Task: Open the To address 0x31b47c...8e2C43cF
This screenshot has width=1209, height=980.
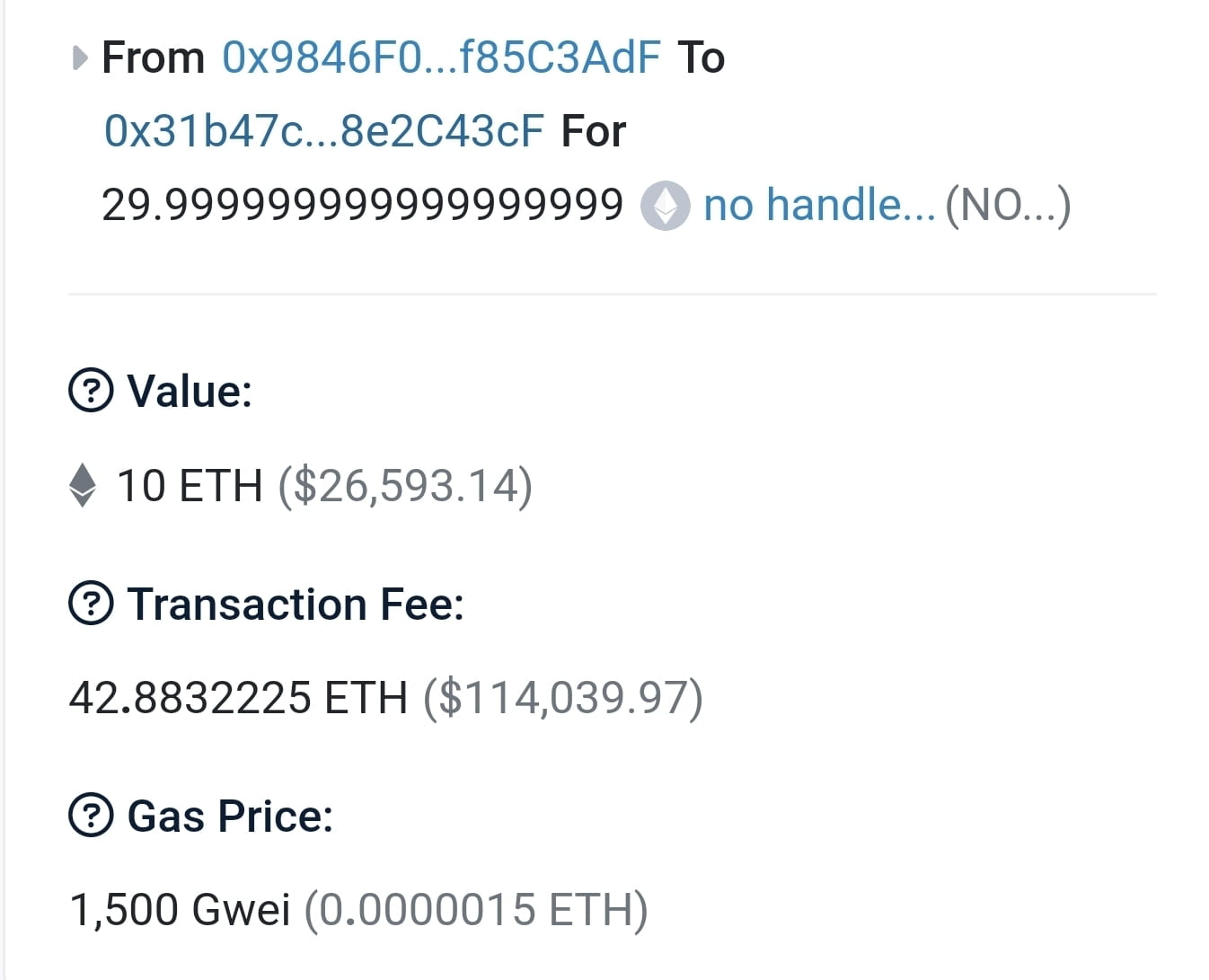Action: point(323,130)
